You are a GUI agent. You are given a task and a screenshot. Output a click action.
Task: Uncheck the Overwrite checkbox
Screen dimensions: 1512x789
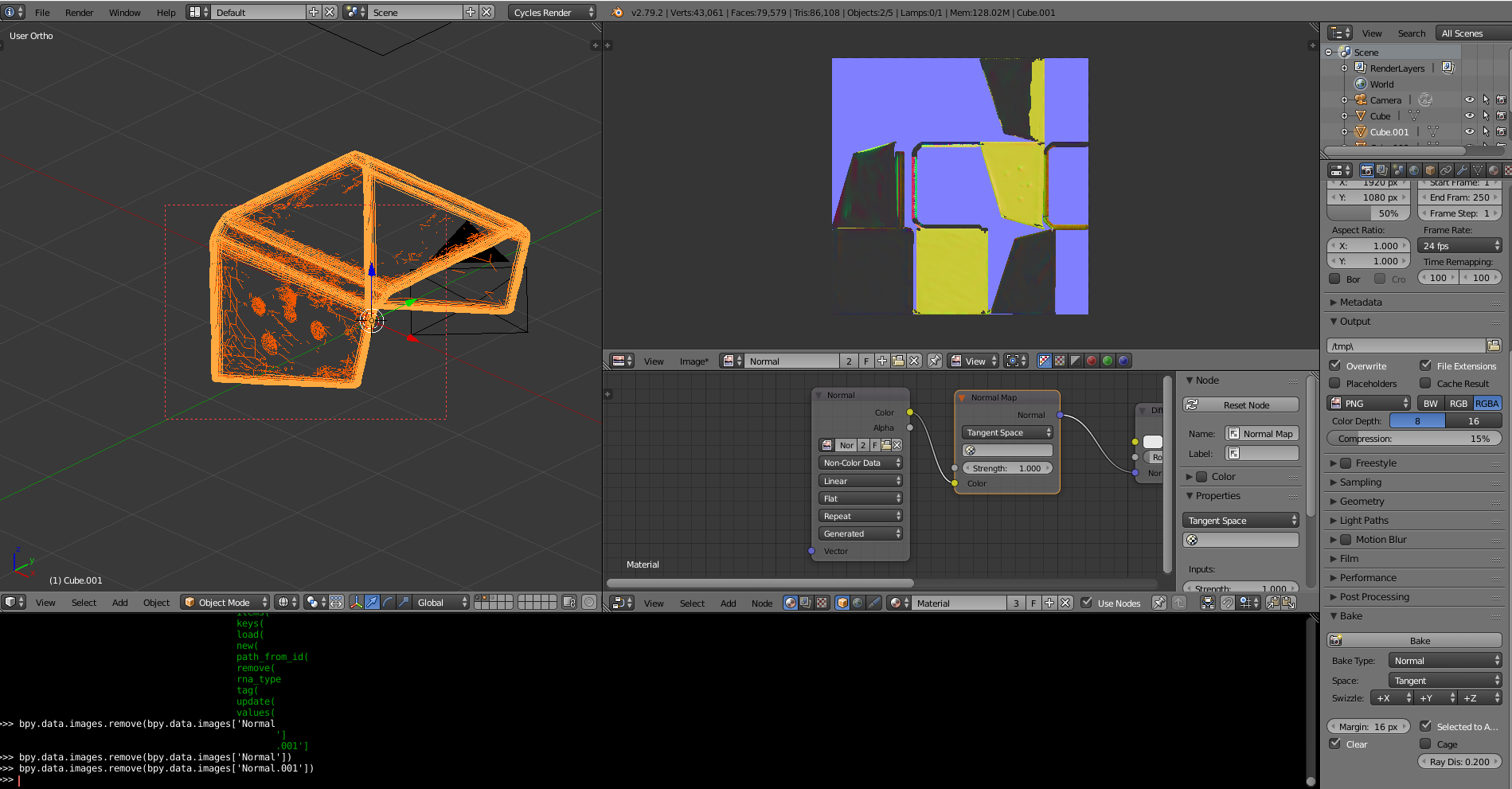pos(1335,365)
